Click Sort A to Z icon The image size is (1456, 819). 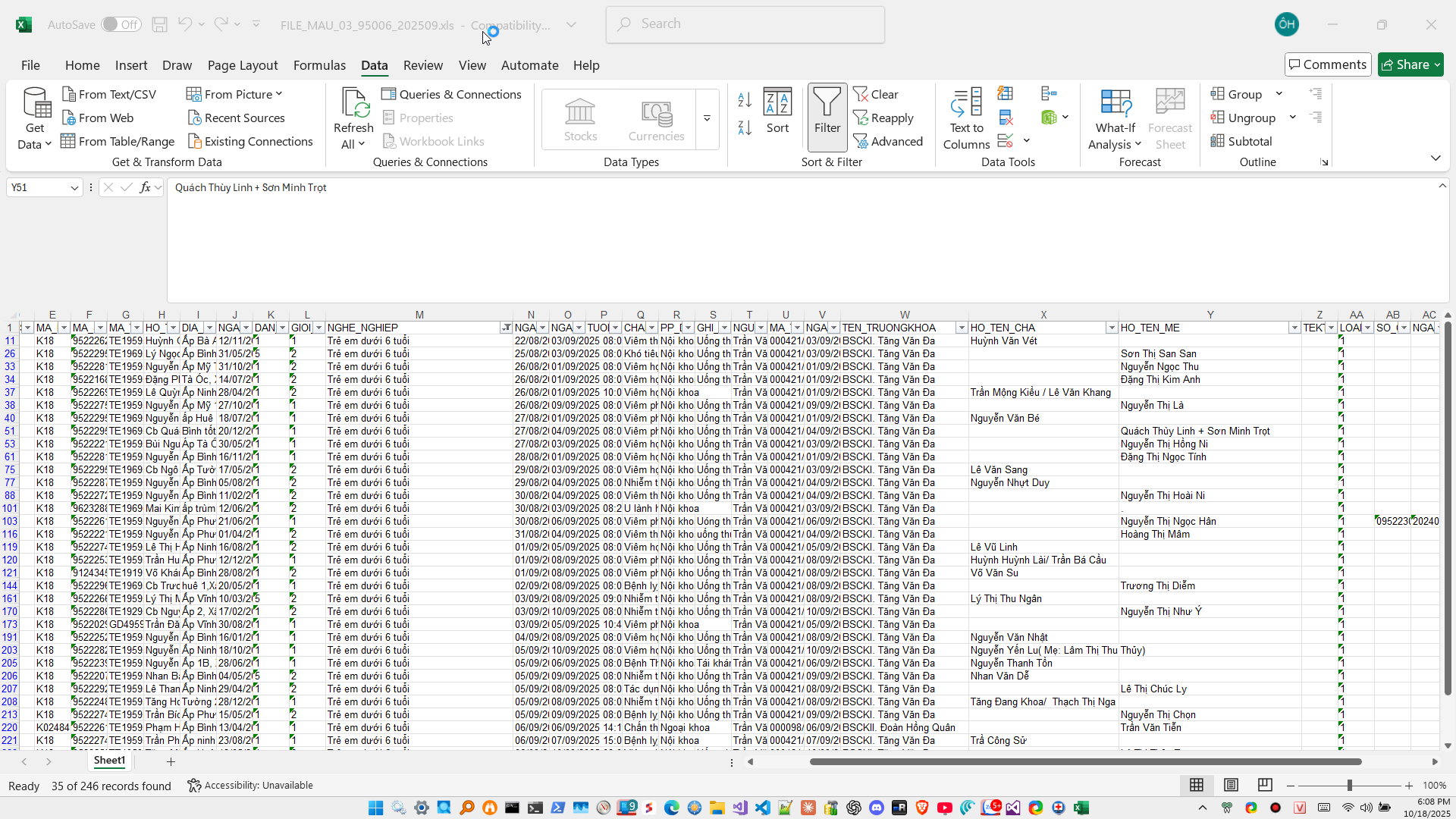click(745, 99)
